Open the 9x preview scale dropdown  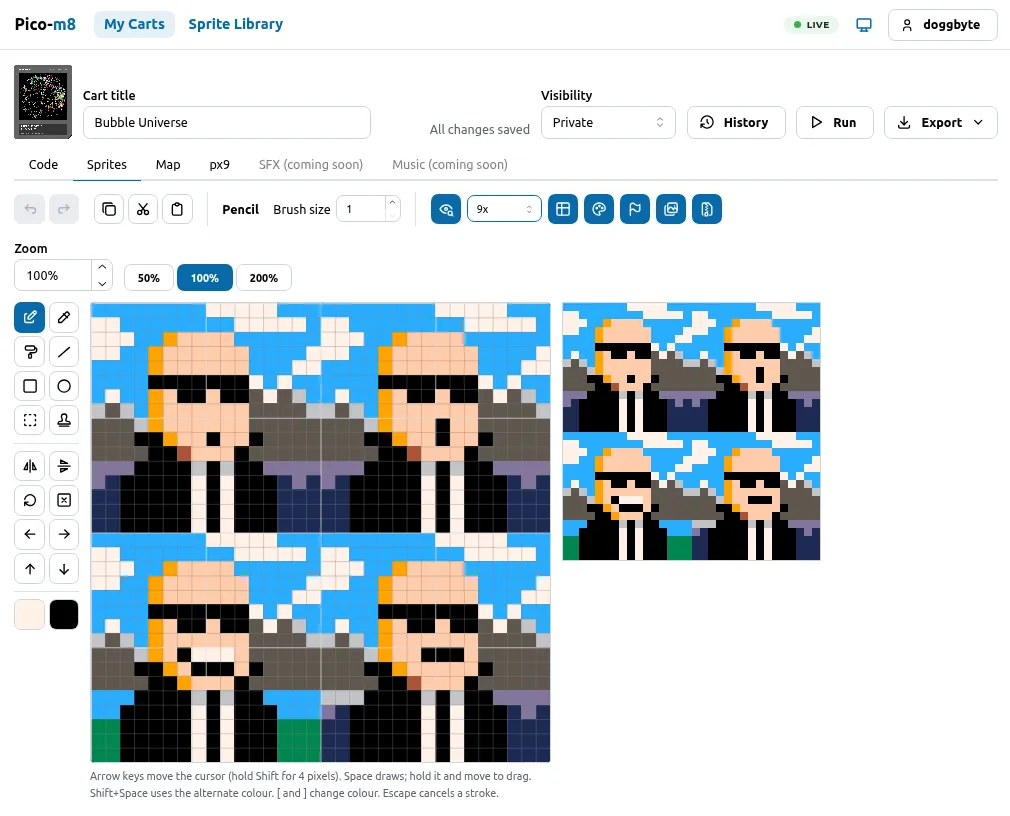504,209
